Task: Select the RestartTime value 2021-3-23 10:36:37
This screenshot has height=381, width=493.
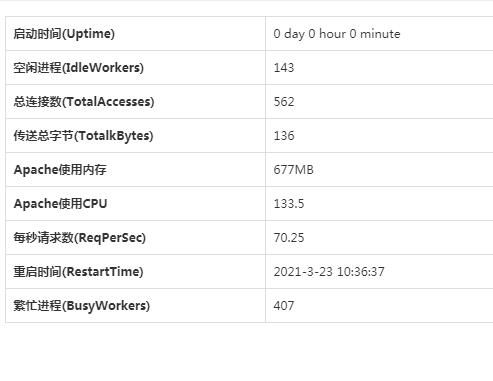Action: pyautogui.click(x=329, y=272)
